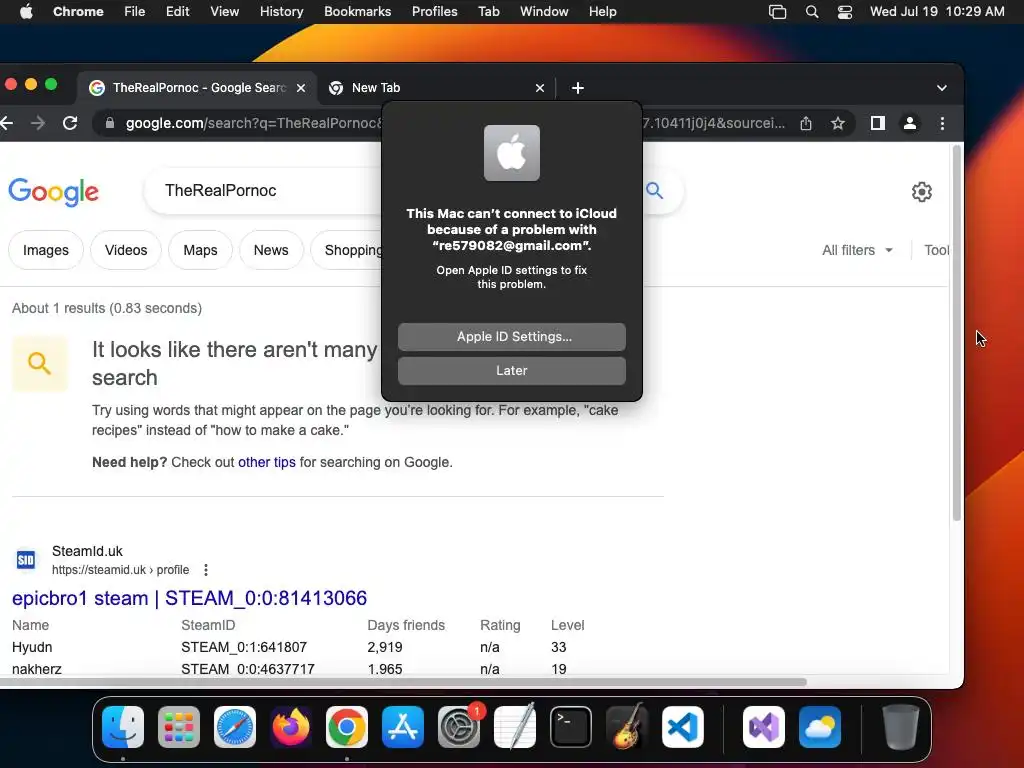Click the TheRealPornoc search field
The height and width of the screenshot is (768, 1024).
click(264, 191)
